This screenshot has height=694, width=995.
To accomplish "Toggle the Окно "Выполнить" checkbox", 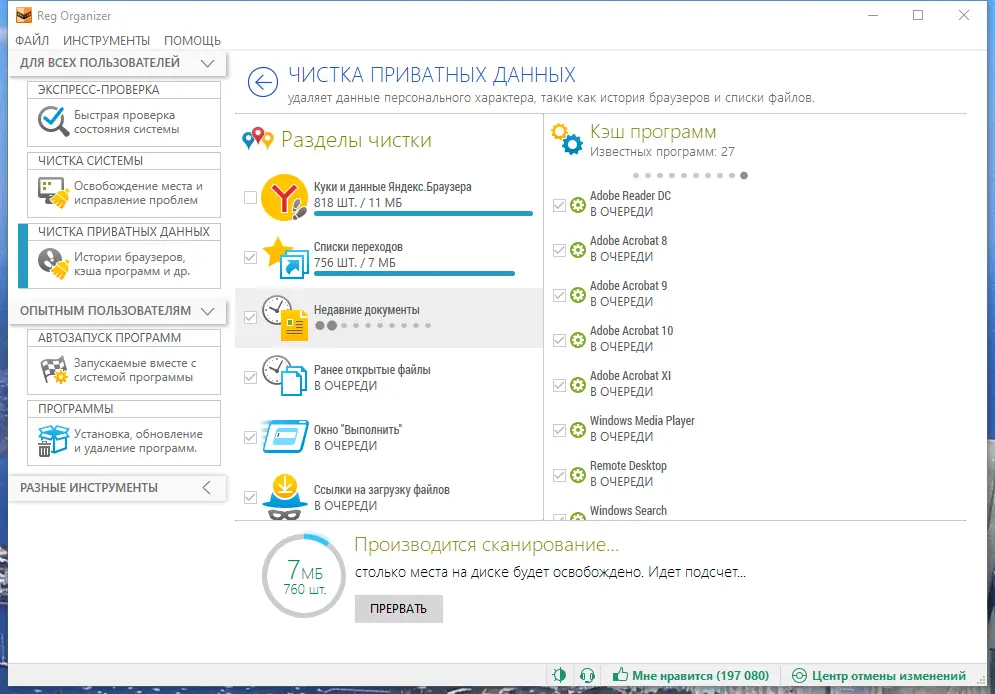I will click(250, 437).
